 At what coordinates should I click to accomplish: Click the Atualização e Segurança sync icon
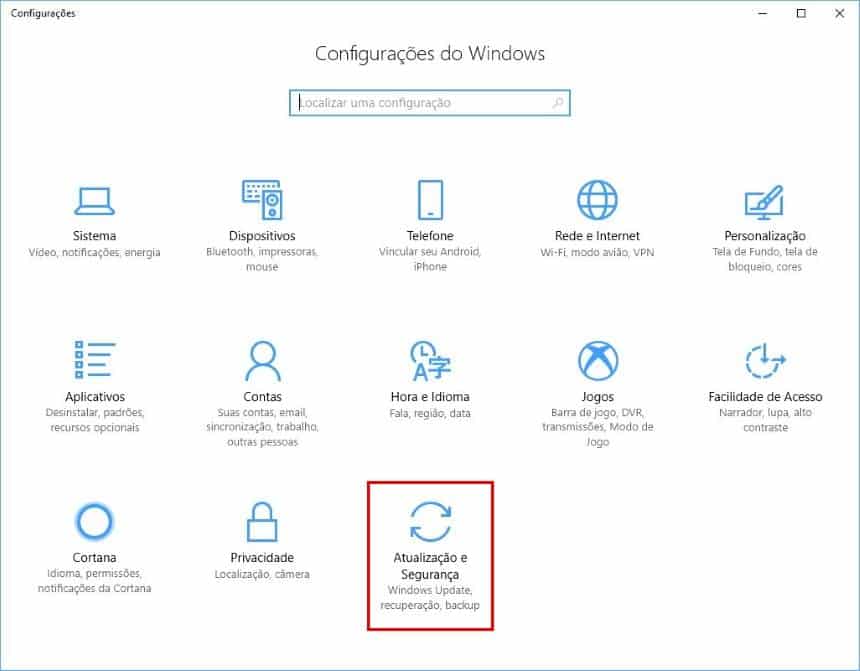[430, 521]
